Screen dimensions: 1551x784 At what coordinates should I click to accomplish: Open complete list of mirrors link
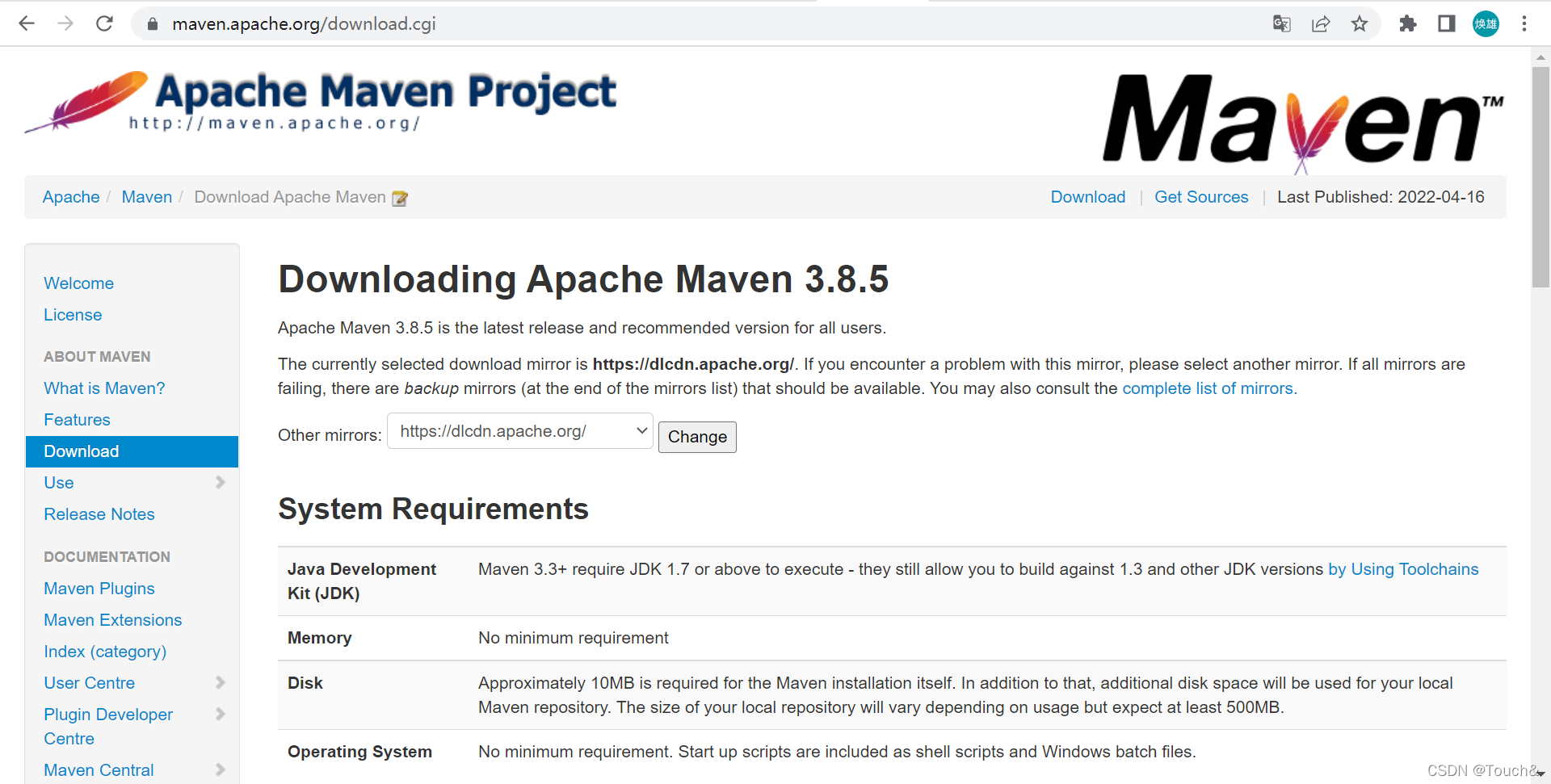pos(1209,388)
